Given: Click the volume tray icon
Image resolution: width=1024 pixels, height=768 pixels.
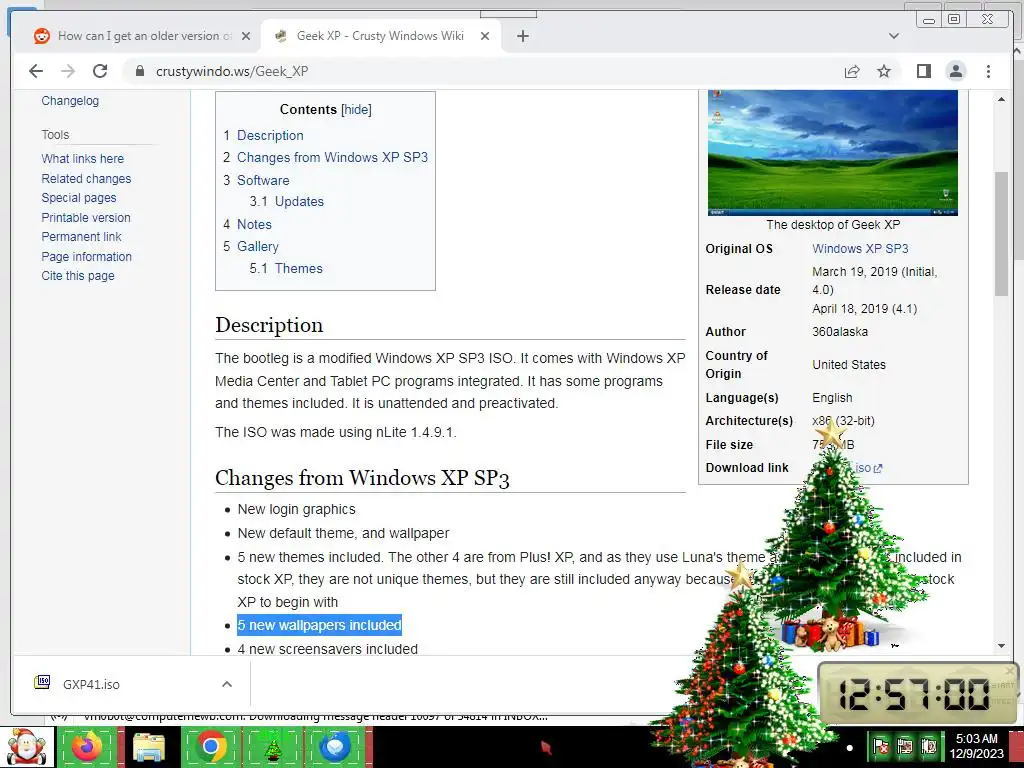Looking at the screenshot, I should point(929,746).
